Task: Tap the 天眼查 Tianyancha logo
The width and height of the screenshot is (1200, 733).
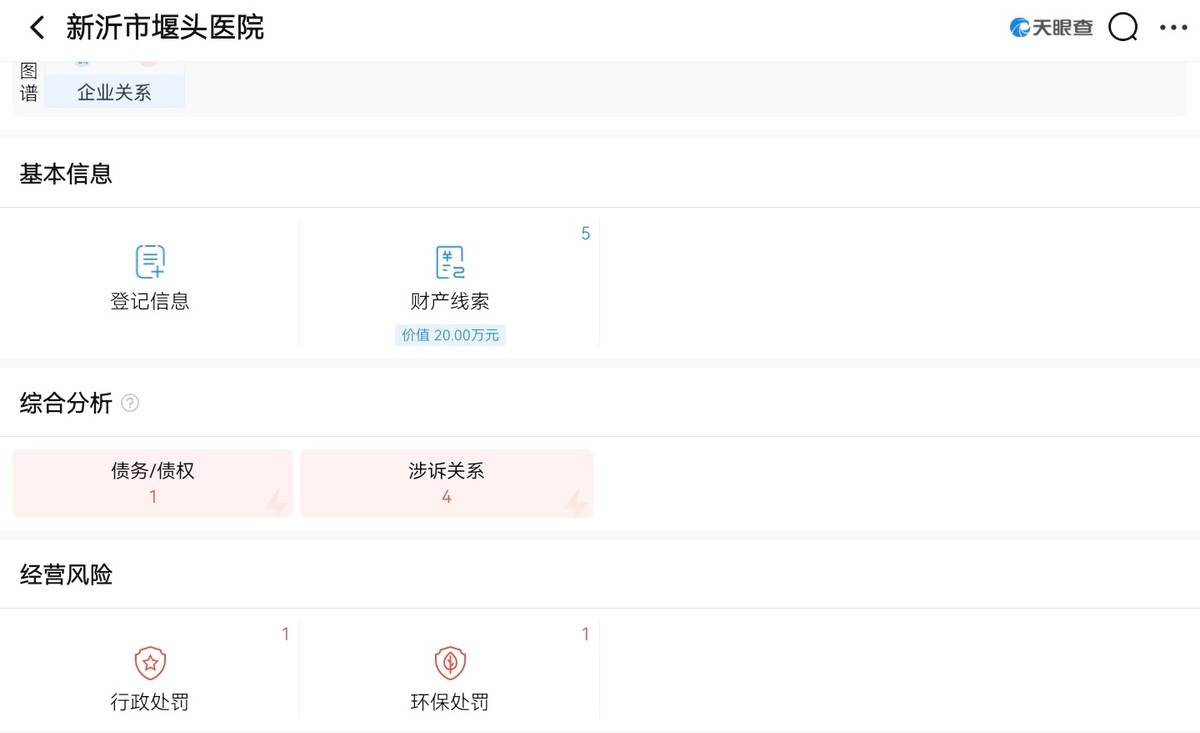Action: click(1049, 27)
